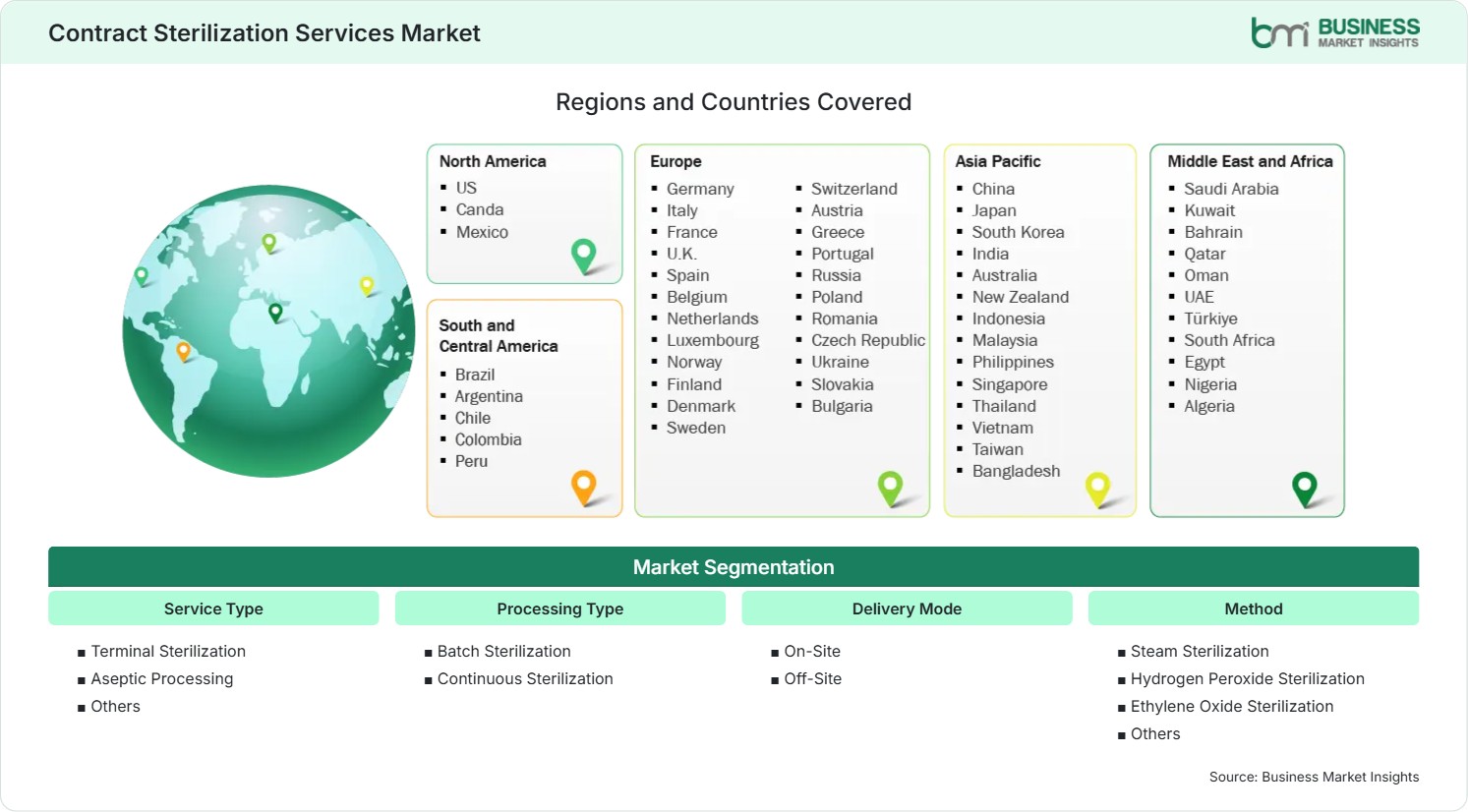The width and height of the screenshot is (1468, 812).
Task: Click Argentina in the country list
Action: coord(489,396)
